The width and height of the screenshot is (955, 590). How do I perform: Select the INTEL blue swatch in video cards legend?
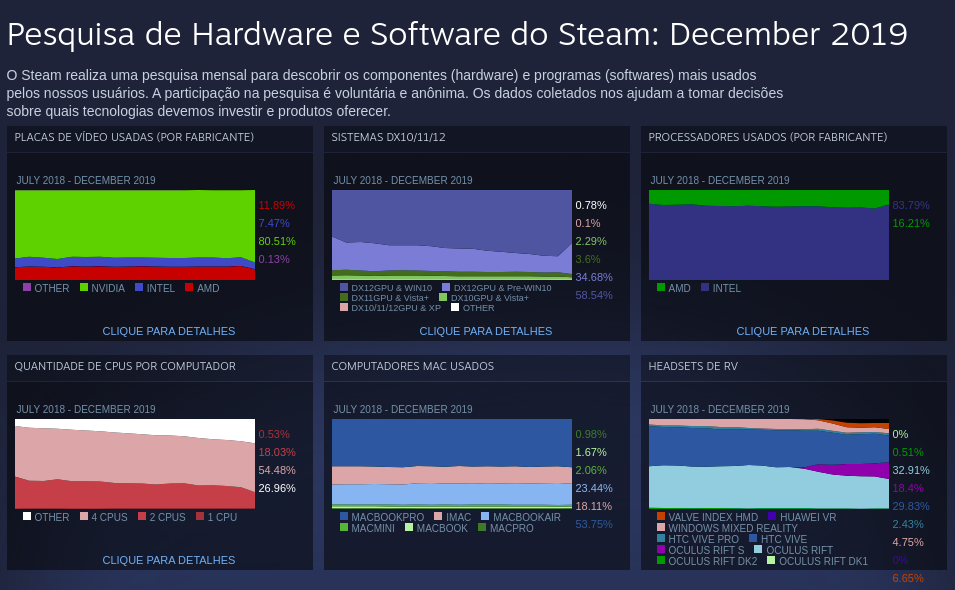[139, 287]
